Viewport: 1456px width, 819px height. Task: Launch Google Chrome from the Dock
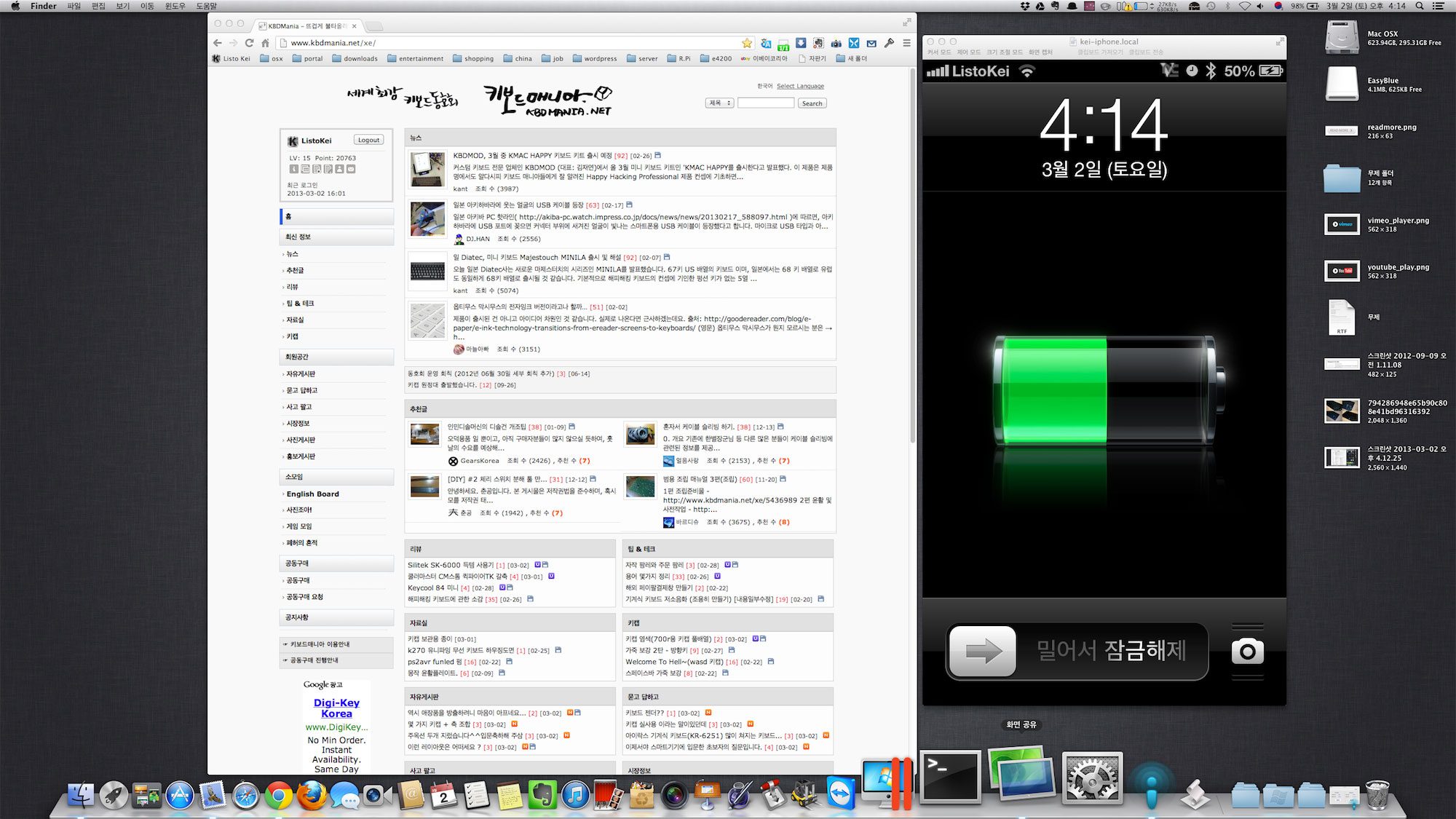[278, 795]
